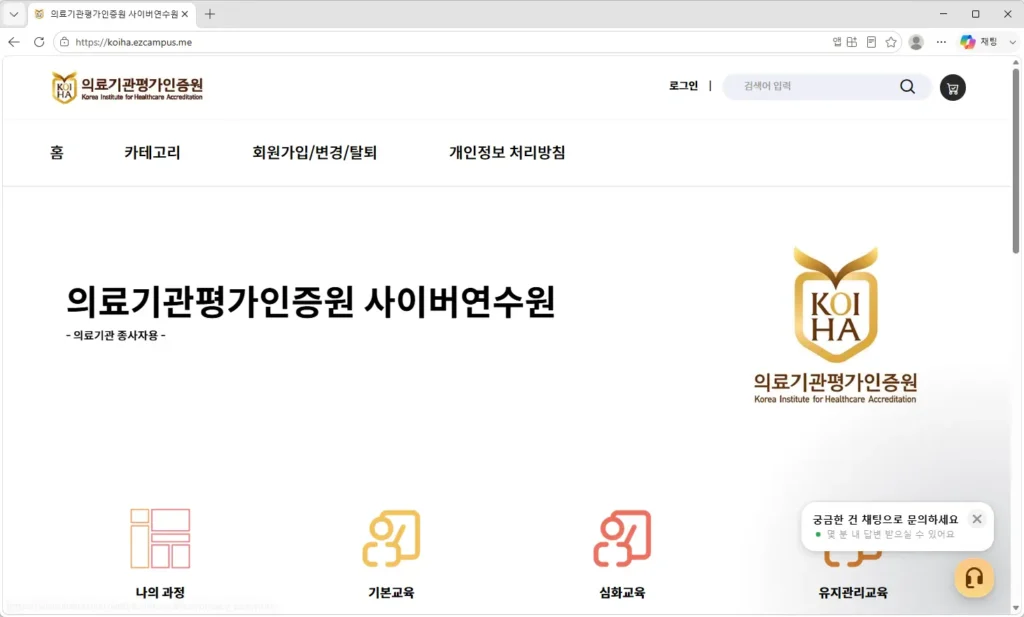Image resolution: width=1024 pixels, height=617 pixels.
Task: Open the headset chat support button
Action: click(974, 578)
